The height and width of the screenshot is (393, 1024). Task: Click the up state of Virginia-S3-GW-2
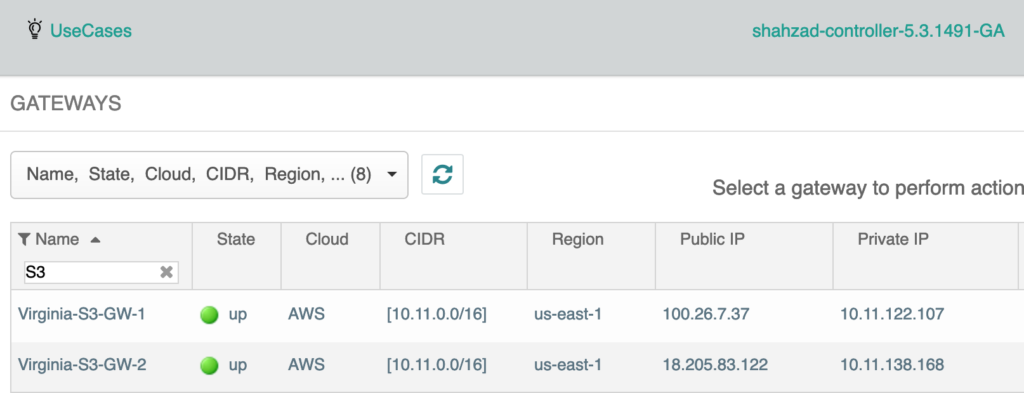pyautogui.click(x=238, y=366)
